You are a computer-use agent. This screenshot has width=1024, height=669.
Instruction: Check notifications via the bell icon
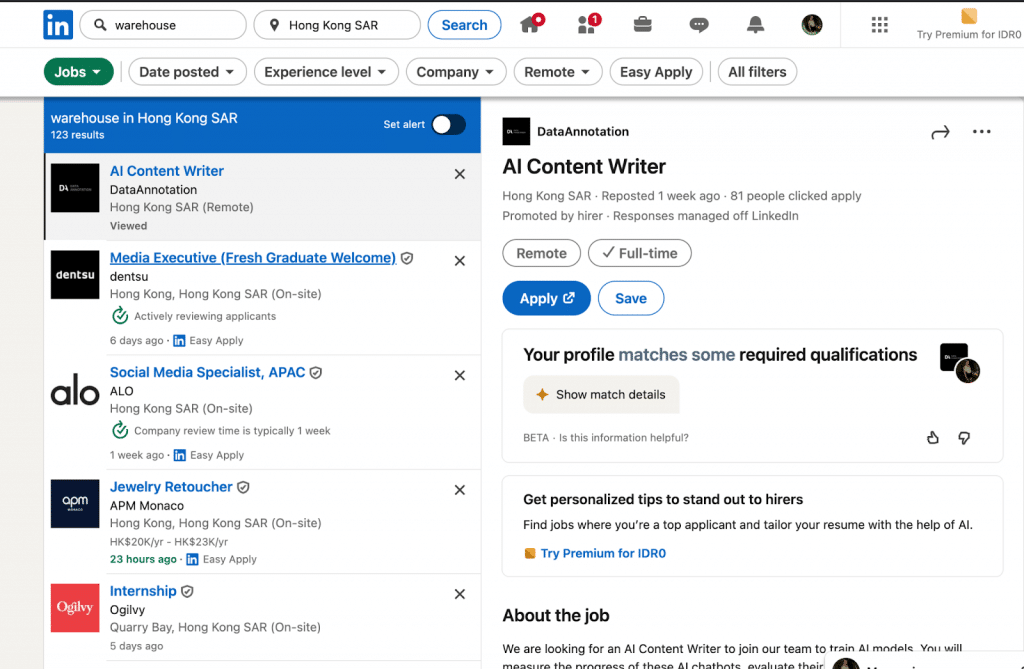click(x=755, y=22)
